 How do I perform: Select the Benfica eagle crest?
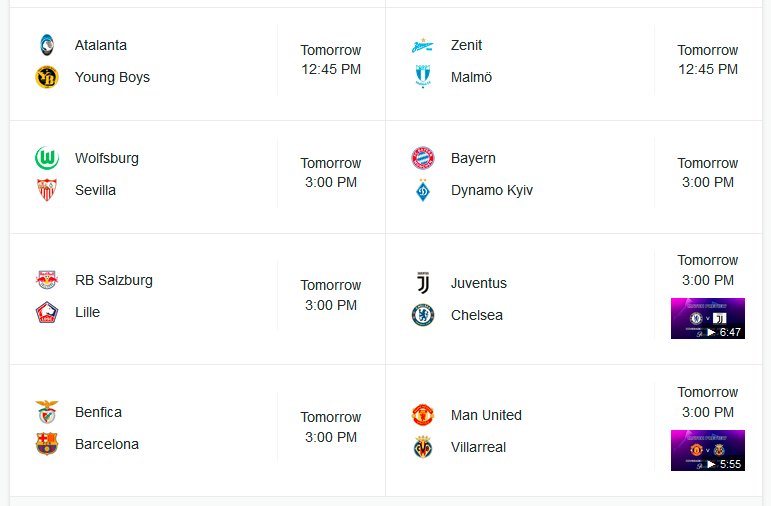pos(47,412)
